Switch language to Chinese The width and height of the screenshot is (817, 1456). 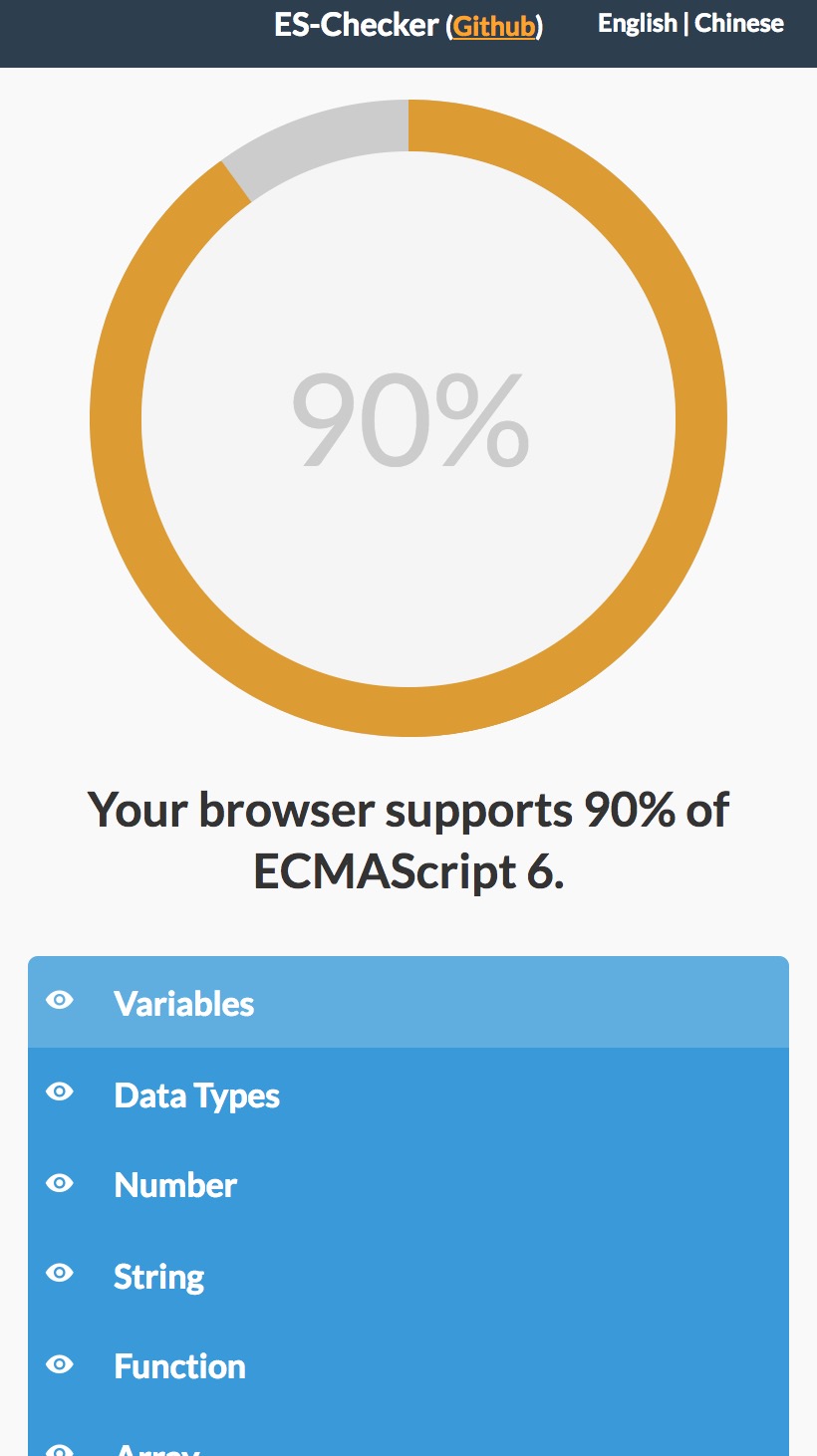(739, 24)
